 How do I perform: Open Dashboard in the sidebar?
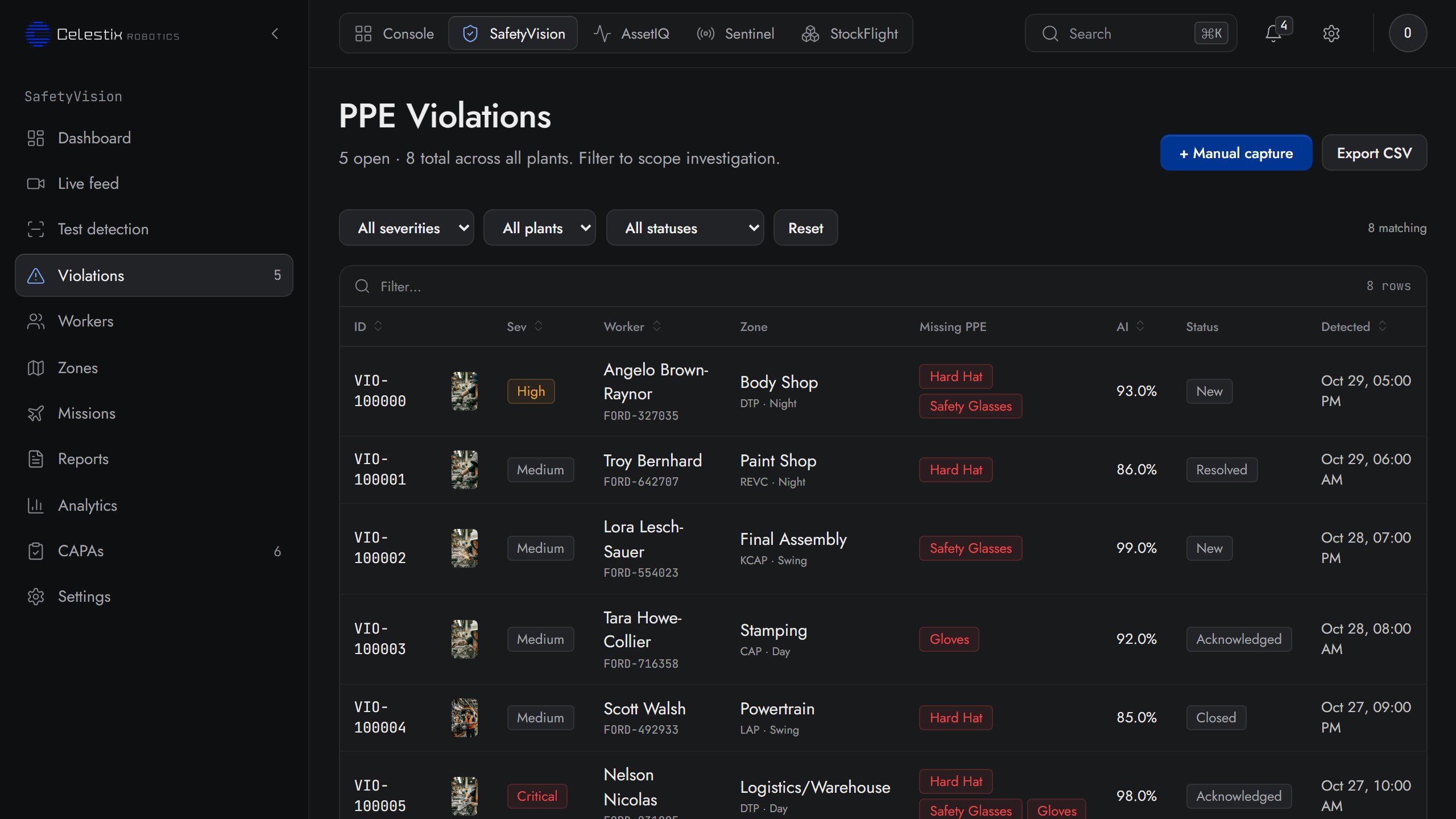[x=154, y=138]
